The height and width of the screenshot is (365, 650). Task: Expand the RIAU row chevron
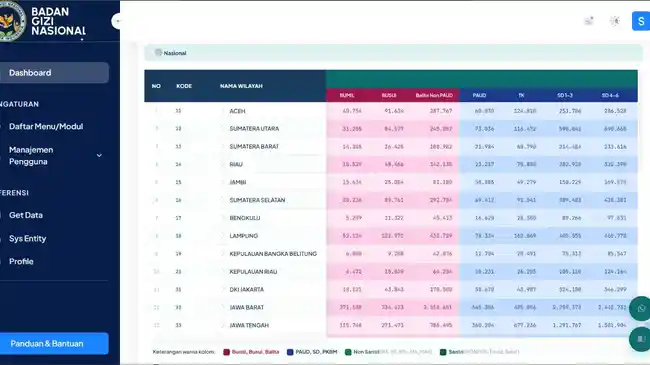pos(223,165)
